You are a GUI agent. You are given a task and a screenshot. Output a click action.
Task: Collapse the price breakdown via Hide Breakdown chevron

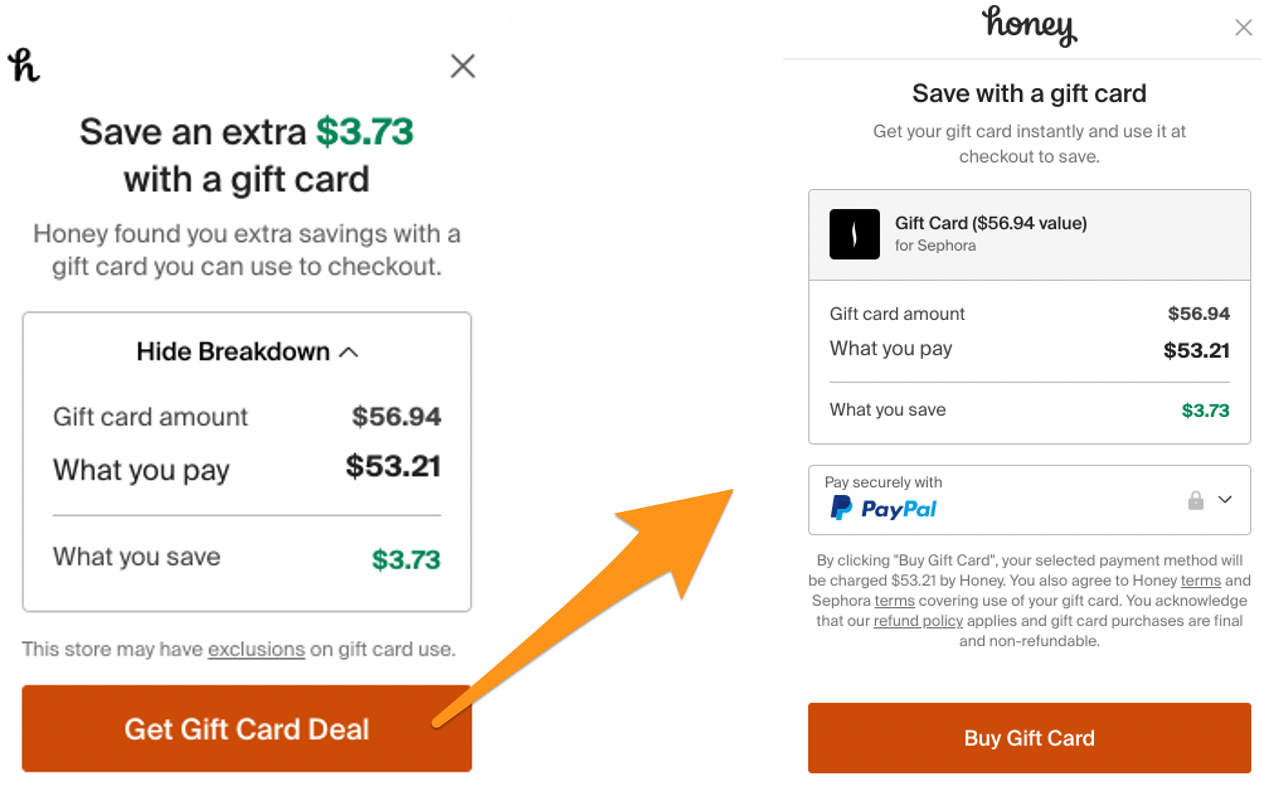point(348,351)
